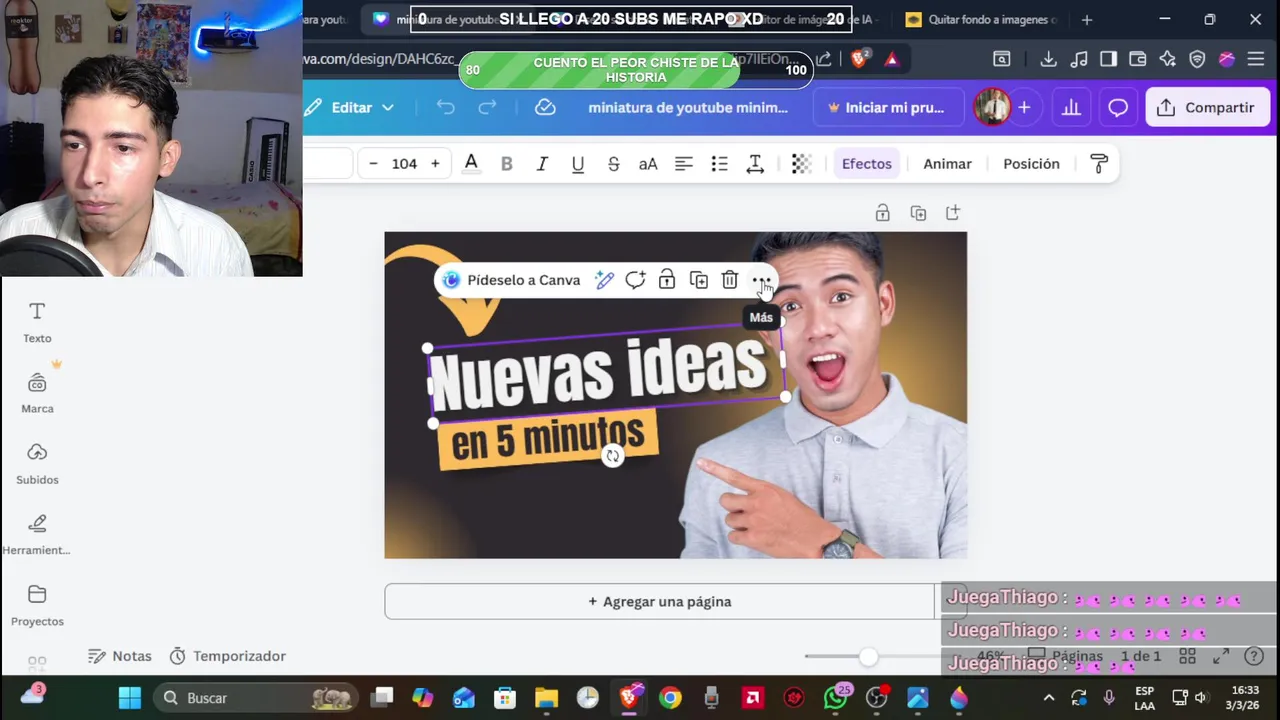Image resolution: width=1280 pixels, height=720 pixels.
Task: Open the Marca panel in the sidebar
Action: 37,394
